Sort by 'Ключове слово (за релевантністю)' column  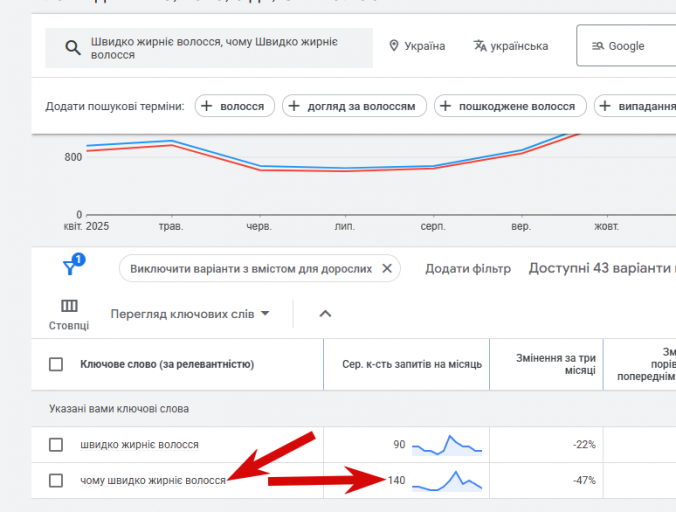[167, 364]
